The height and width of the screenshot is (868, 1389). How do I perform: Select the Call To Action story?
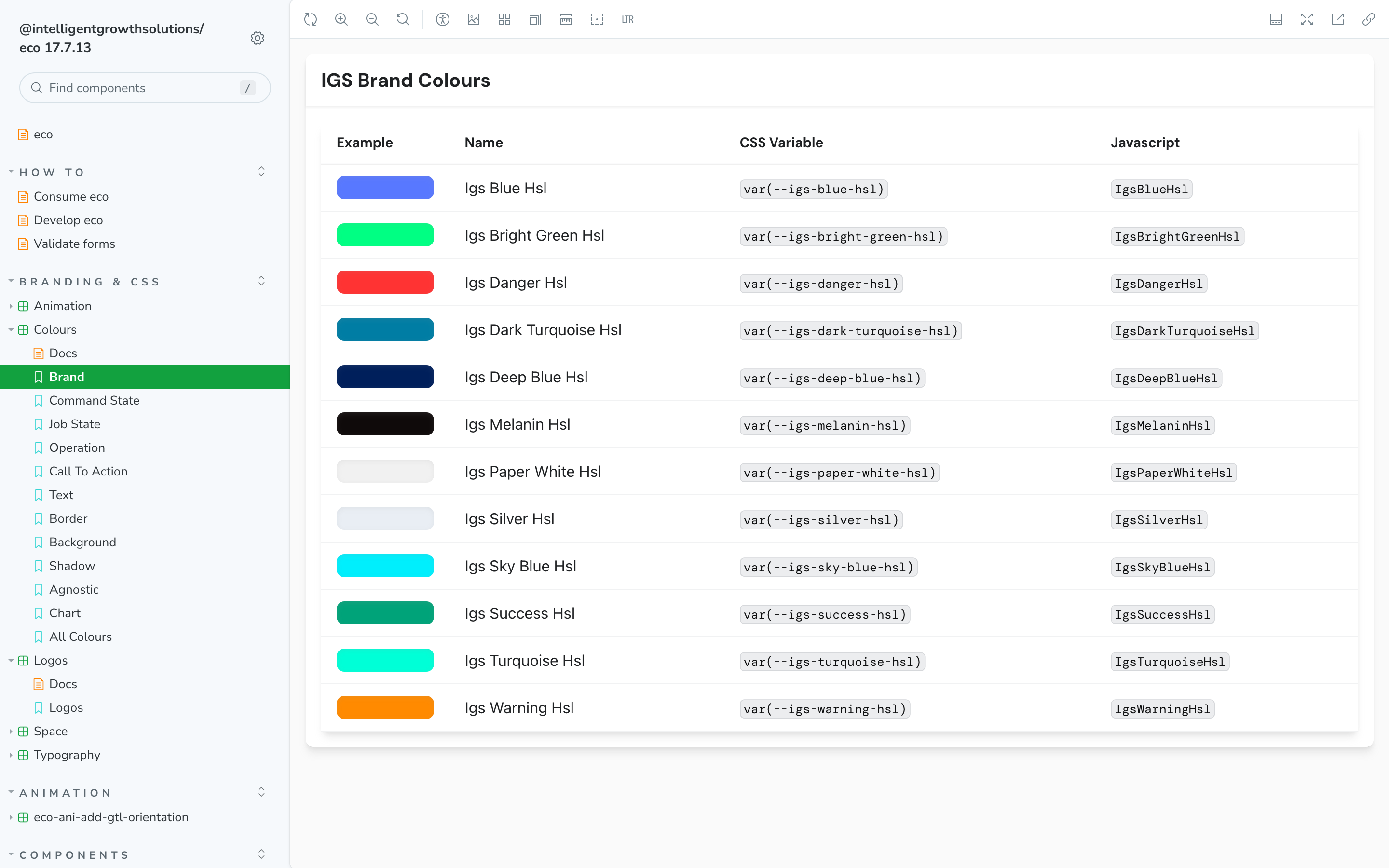[88, 471]
